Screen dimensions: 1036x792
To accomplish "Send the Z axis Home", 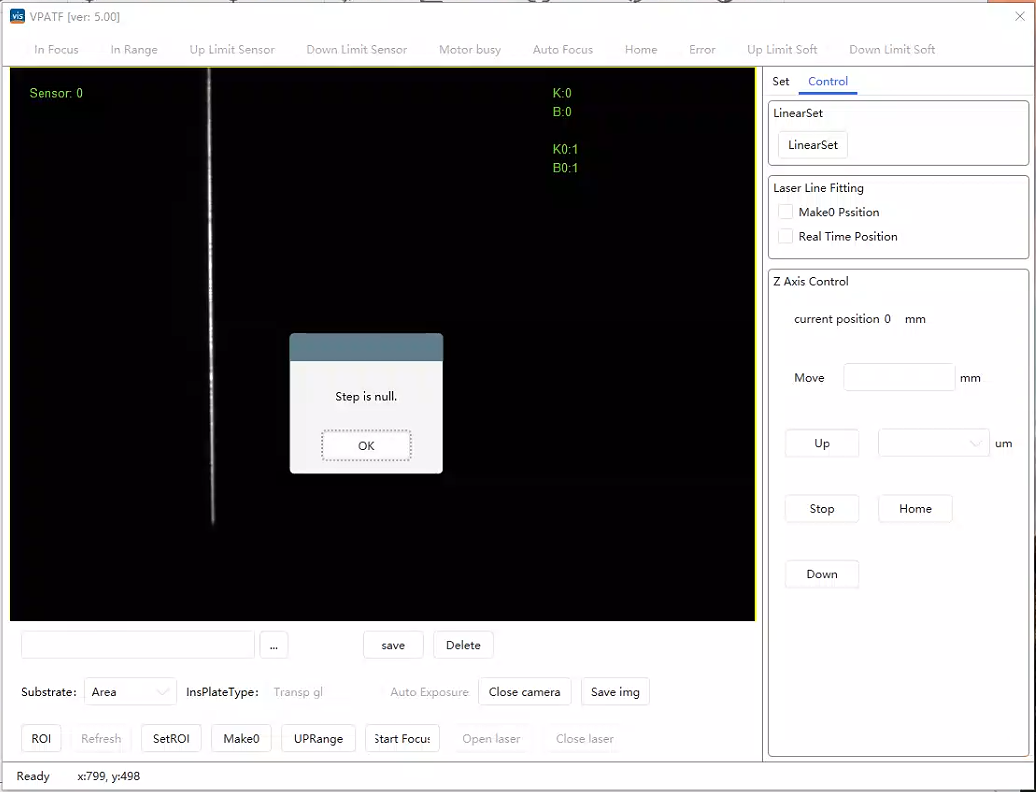I will point(915,509).
